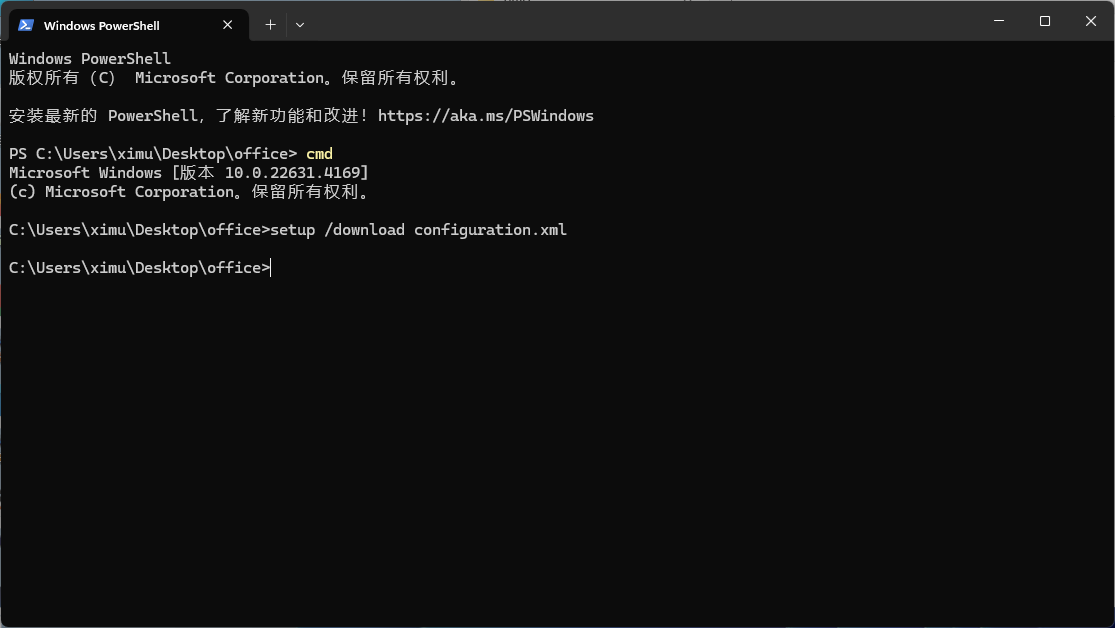Open a new tab with the plus icon
This screenshot has height=628, width=1115.
[x=270, y=25]
